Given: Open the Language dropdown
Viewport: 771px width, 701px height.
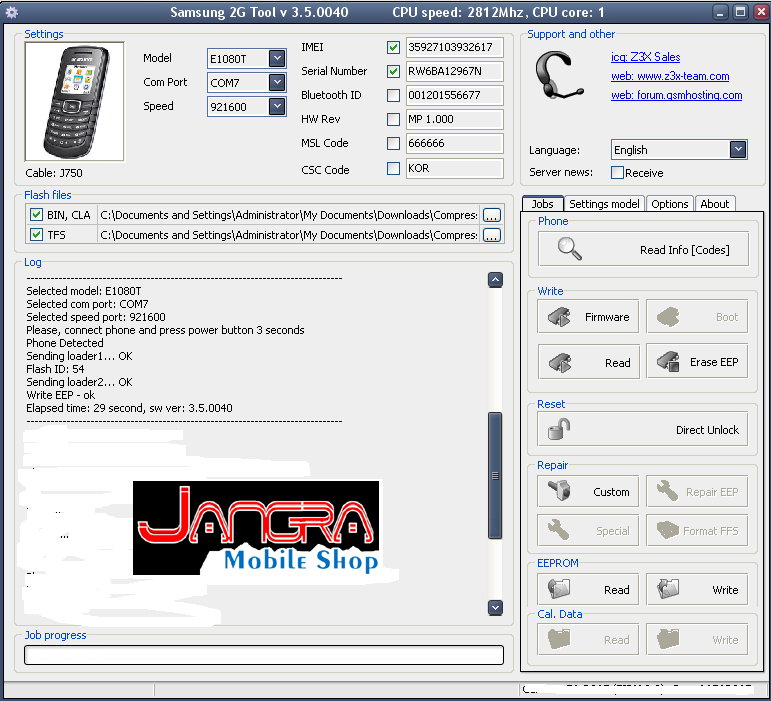Looking at the screenshot, I should (738, 149).
